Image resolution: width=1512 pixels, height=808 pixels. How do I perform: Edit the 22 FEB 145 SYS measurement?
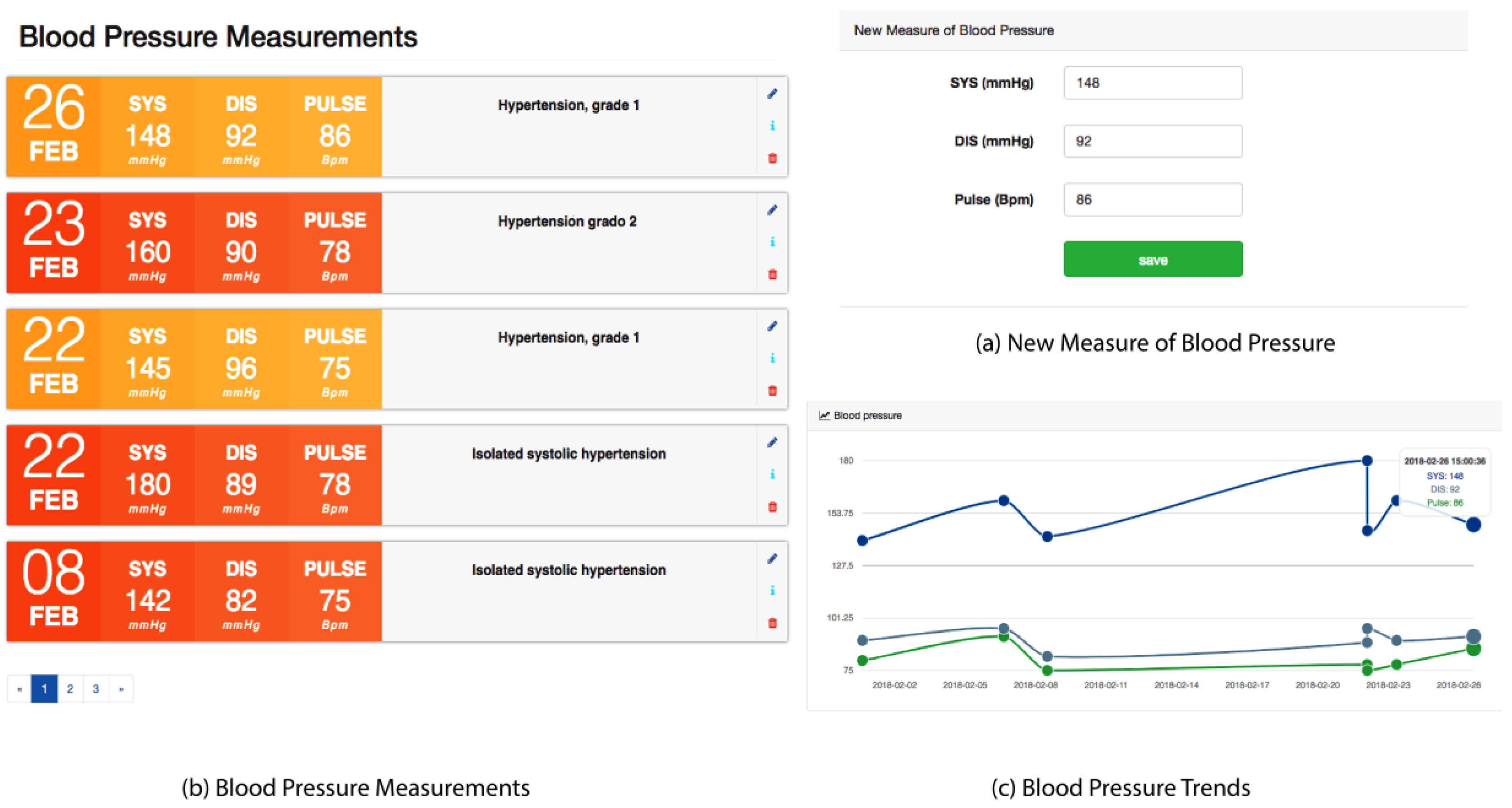[772, 326]
